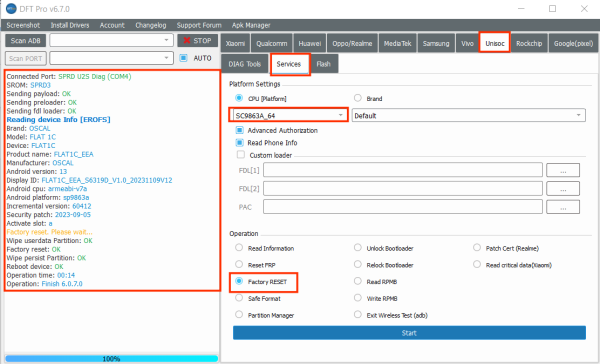This screenshot has width=600, height=364.
Task: Open the Changelog menu
Action: click(x=151, y=25)
